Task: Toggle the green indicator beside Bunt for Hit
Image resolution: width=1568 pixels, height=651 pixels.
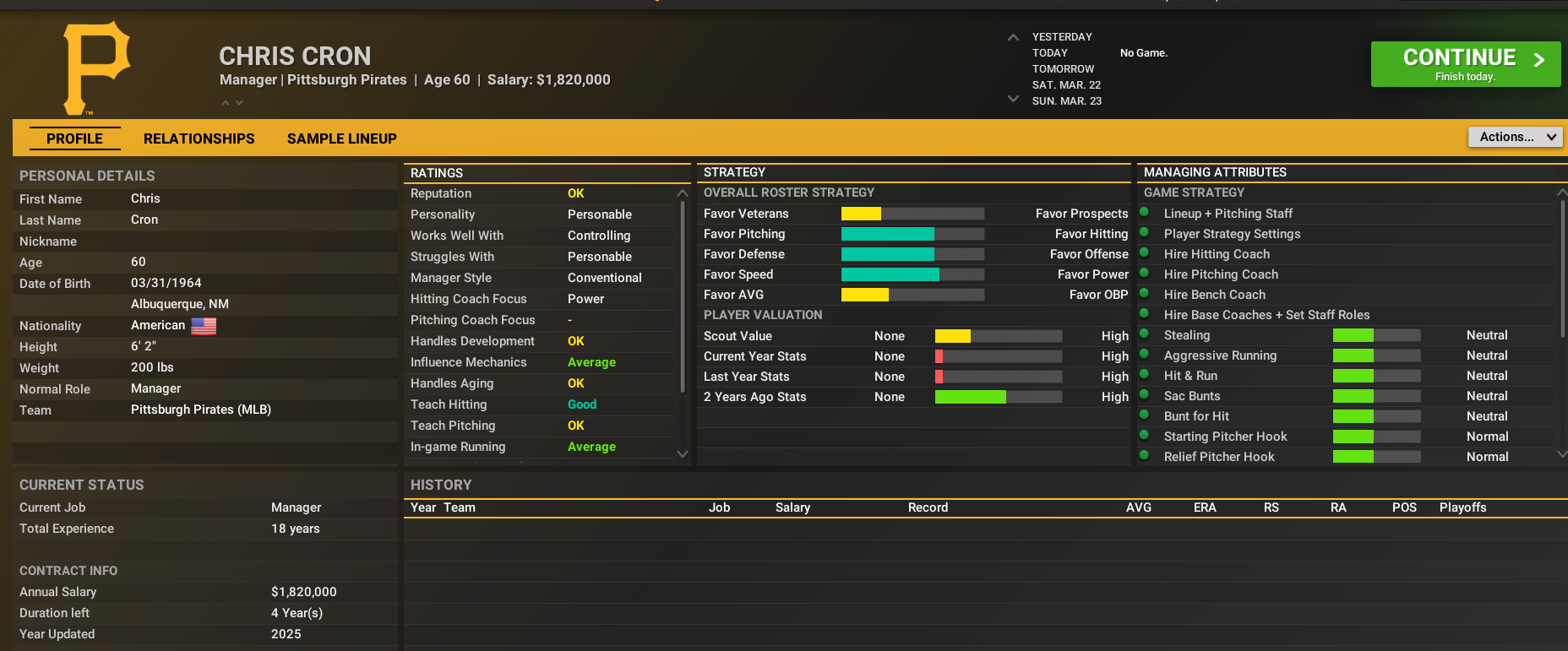Action: pos(1145,415)
